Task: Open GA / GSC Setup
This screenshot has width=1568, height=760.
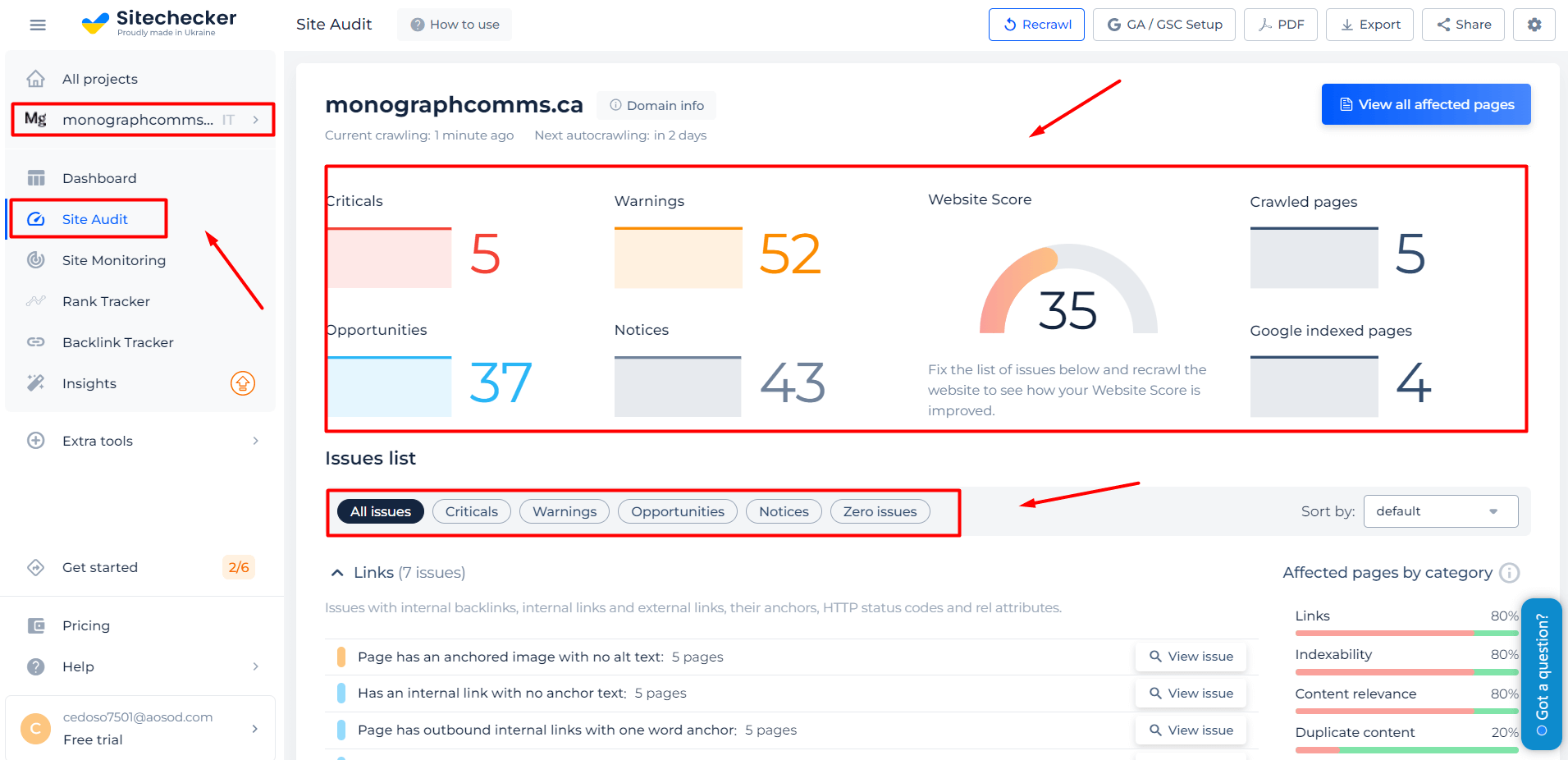Action: tap(1164, 25)
